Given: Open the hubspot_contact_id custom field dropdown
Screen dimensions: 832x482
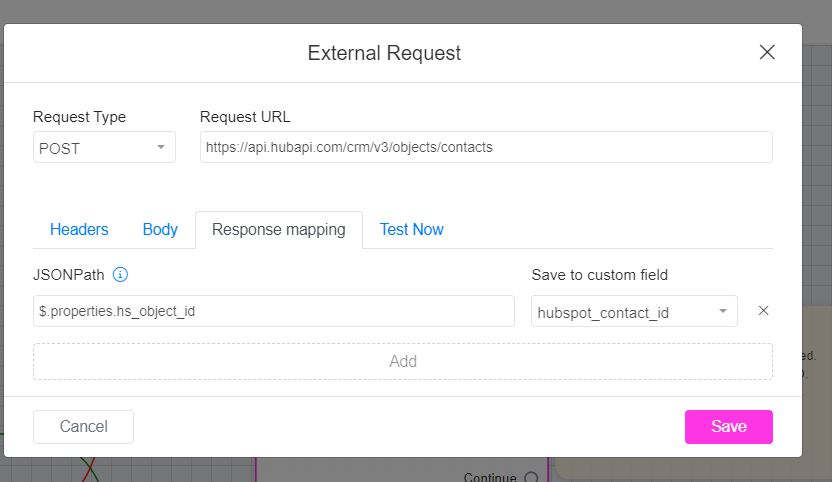Looking at the screenshot, I should 634,311.
